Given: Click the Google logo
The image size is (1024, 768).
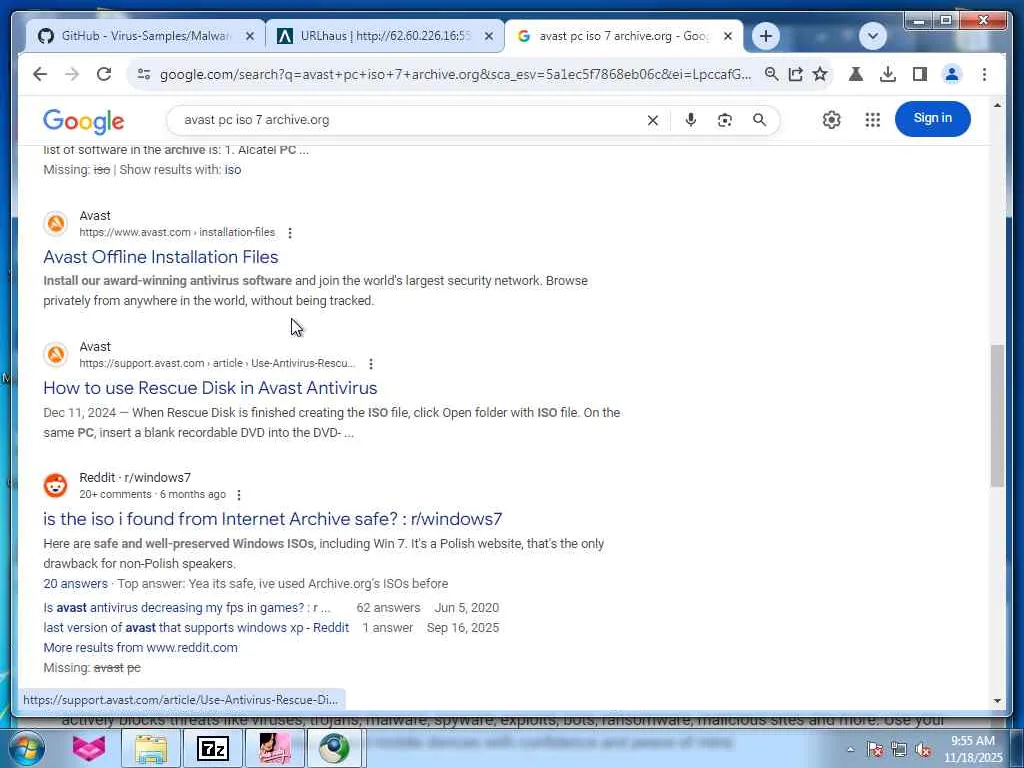Looking at the screenshot, I should pos(84,121).
